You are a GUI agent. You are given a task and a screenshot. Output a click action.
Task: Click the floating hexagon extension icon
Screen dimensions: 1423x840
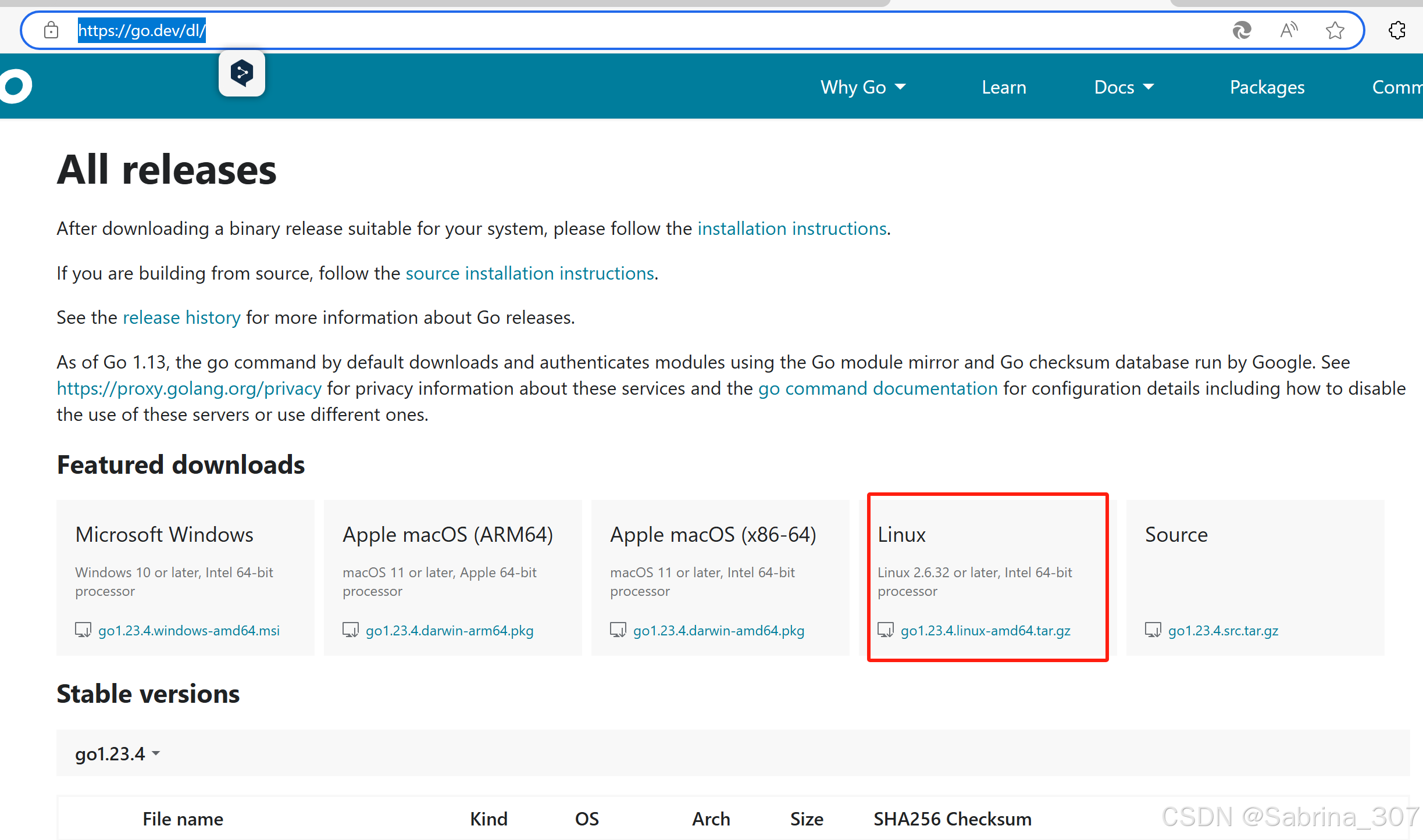[x=242, y=73]
